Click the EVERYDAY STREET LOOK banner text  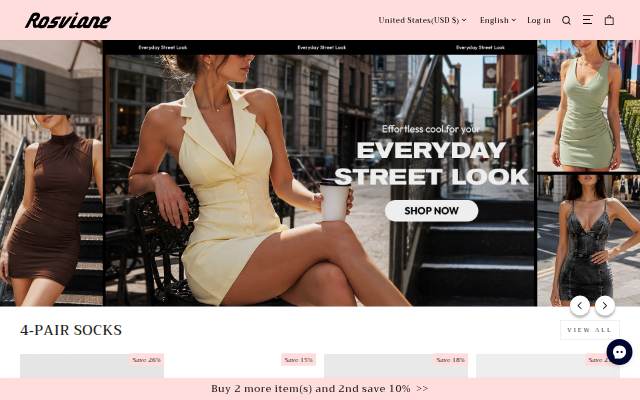pyautogui.click(x=431, y=163)
